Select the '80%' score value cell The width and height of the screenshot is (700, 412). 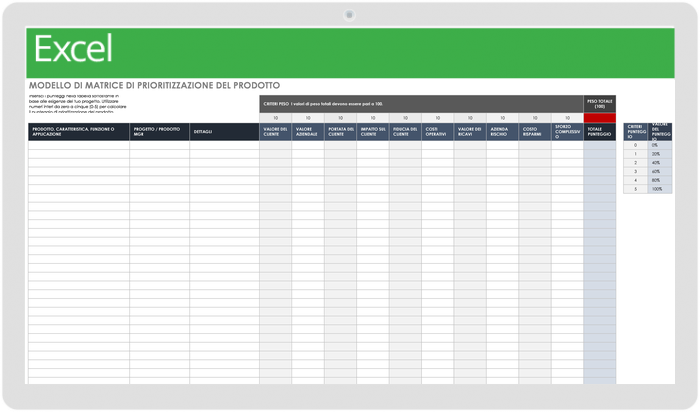point(660,180)
